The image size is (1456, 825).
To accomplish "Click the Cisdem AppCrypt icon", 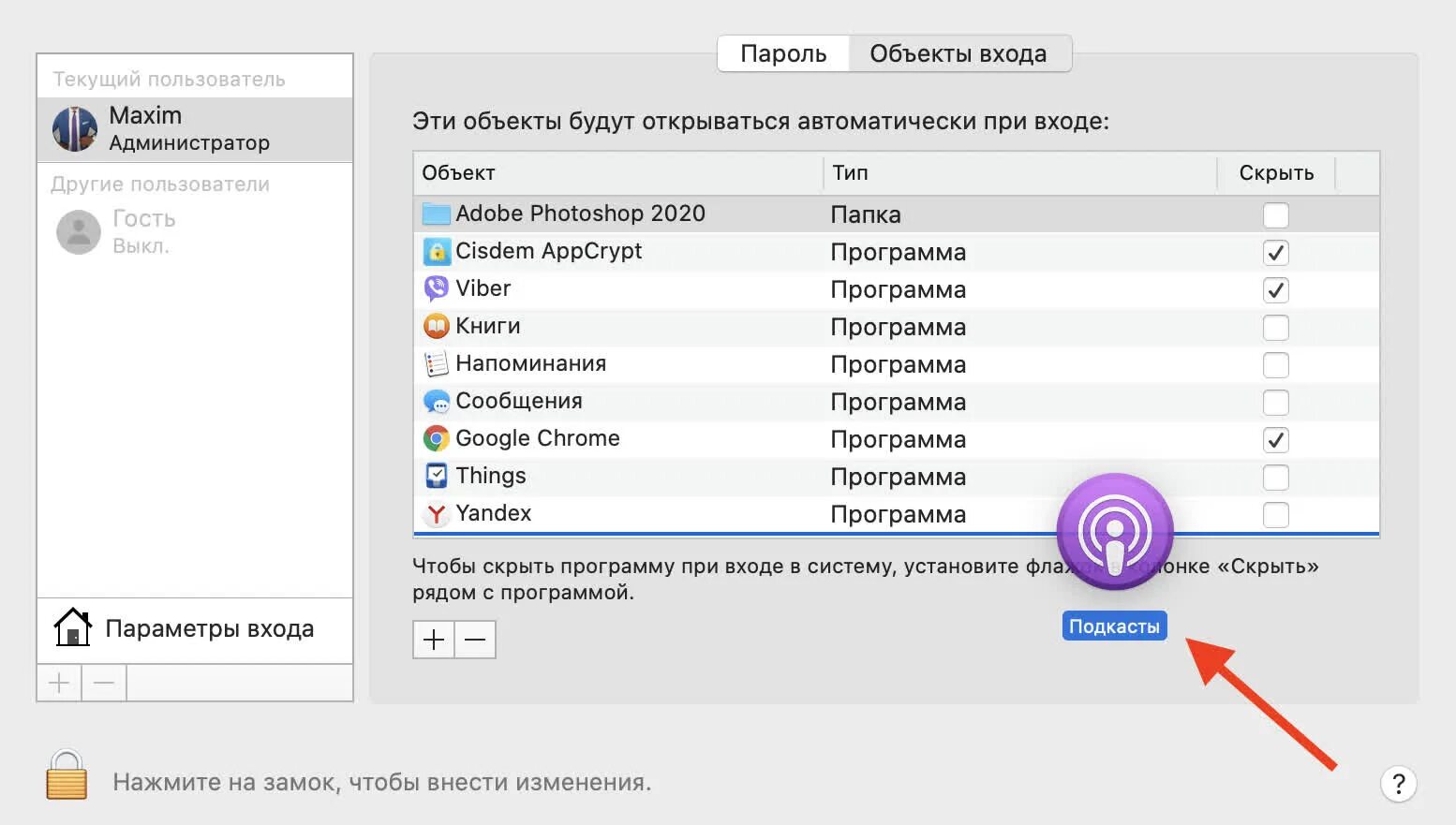I will 436,251.
